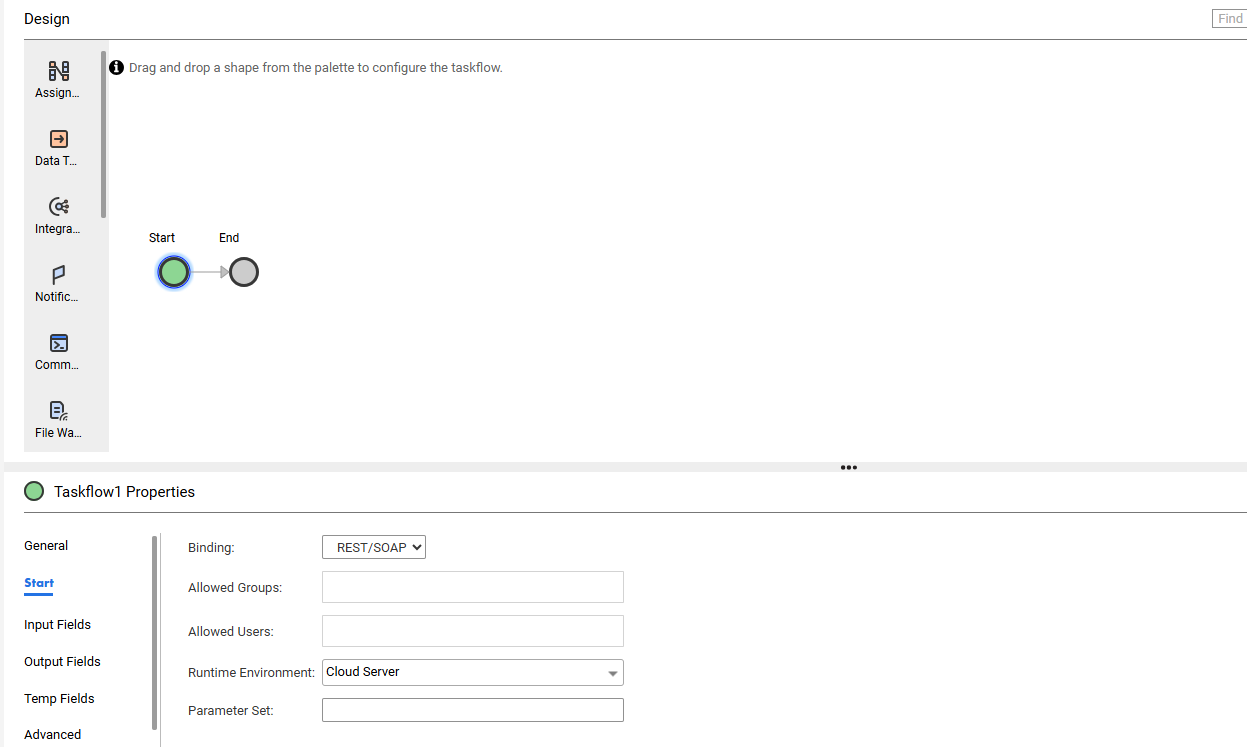Choose the Integration step icon in palette
This screenshot has width=1247, height=747.
(58, 206)
